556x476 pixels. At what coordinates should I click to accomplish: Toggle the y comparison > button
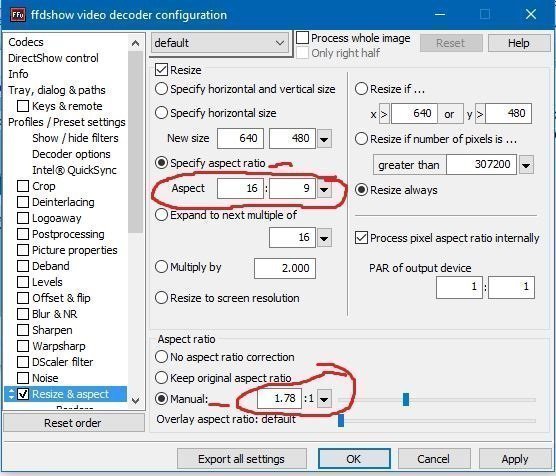[x=480, y=114]
